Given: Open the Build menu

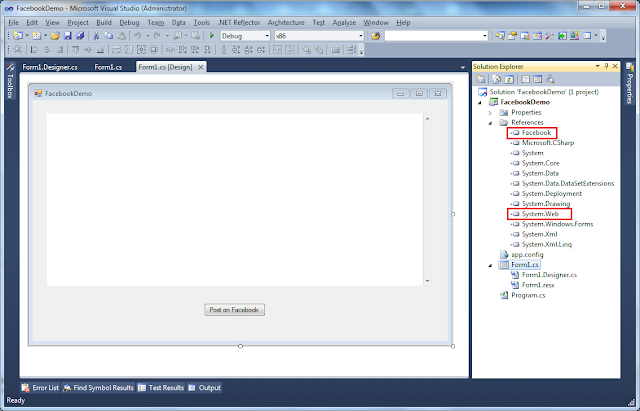Looking at the screenshot, I should (x=104, y=22).
